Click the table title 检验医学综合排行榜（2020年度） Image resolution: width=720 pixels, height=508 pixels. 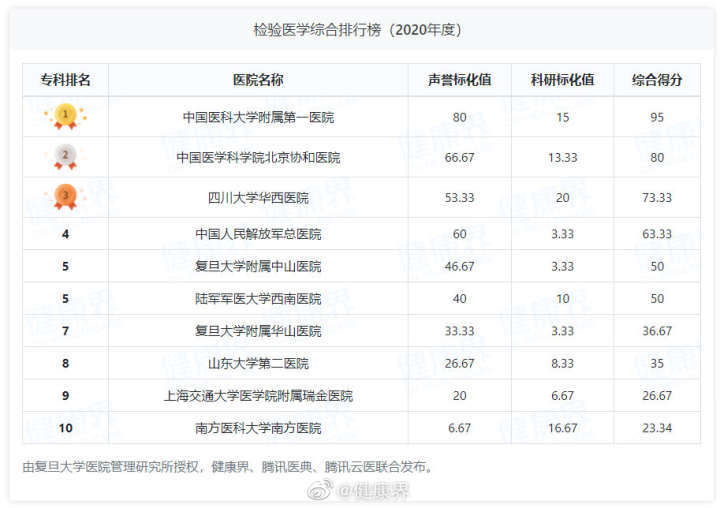pos(357,30)
